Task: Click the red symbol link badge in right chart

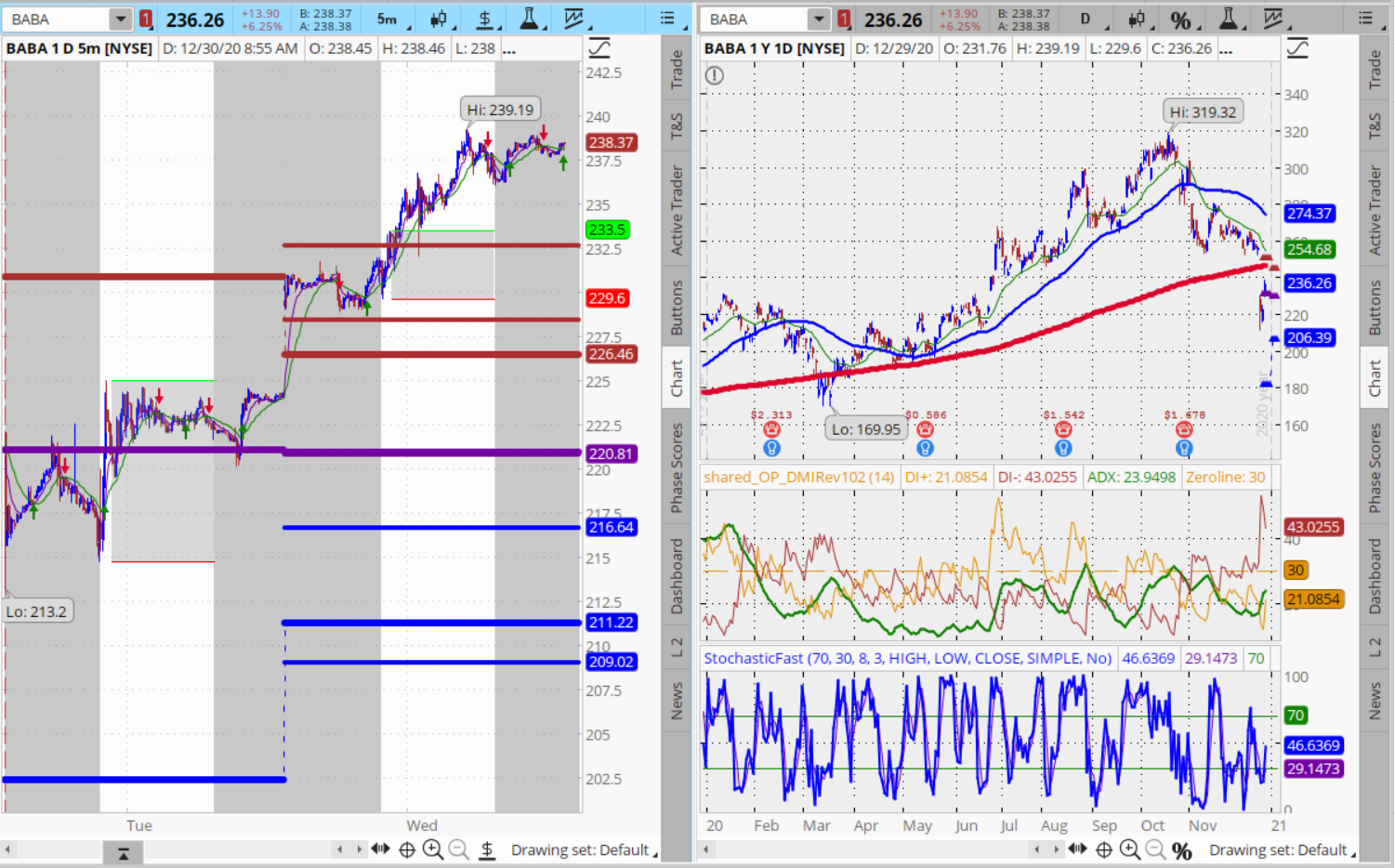Action: (x=844, y=19)
